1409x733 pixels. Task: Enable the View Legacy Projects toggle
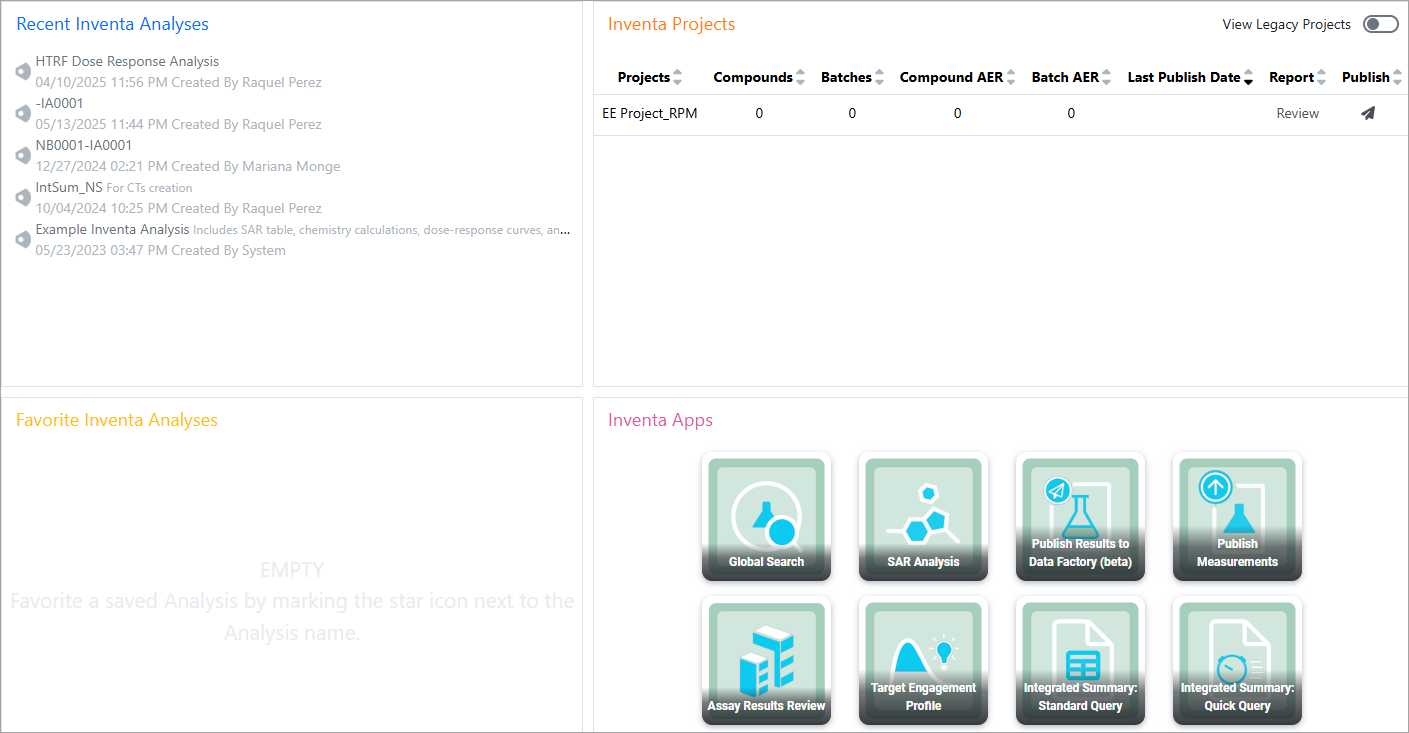(x=1380, y=23)
